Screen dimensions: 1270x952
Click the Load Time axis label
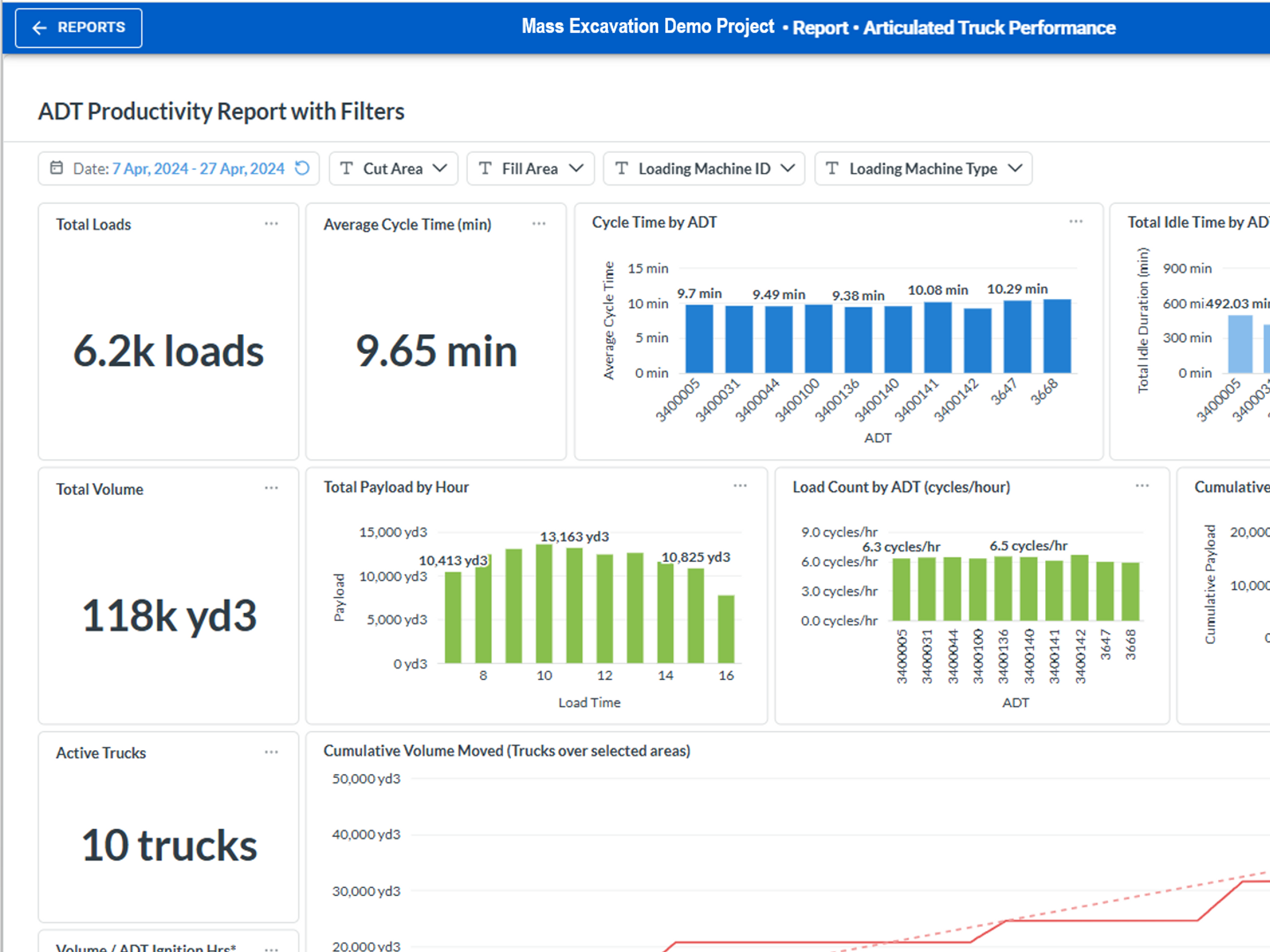pos(589,702)
